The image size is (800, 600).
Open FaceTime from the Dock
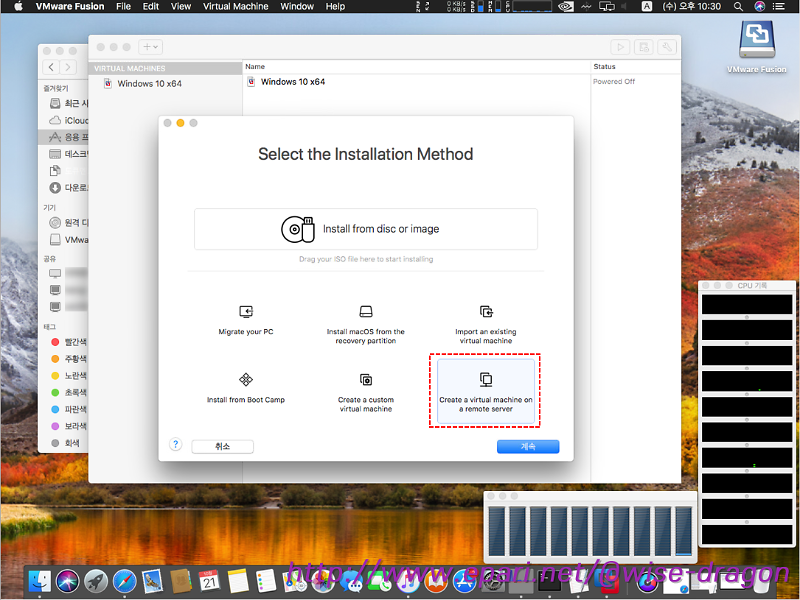click(380, 581)
